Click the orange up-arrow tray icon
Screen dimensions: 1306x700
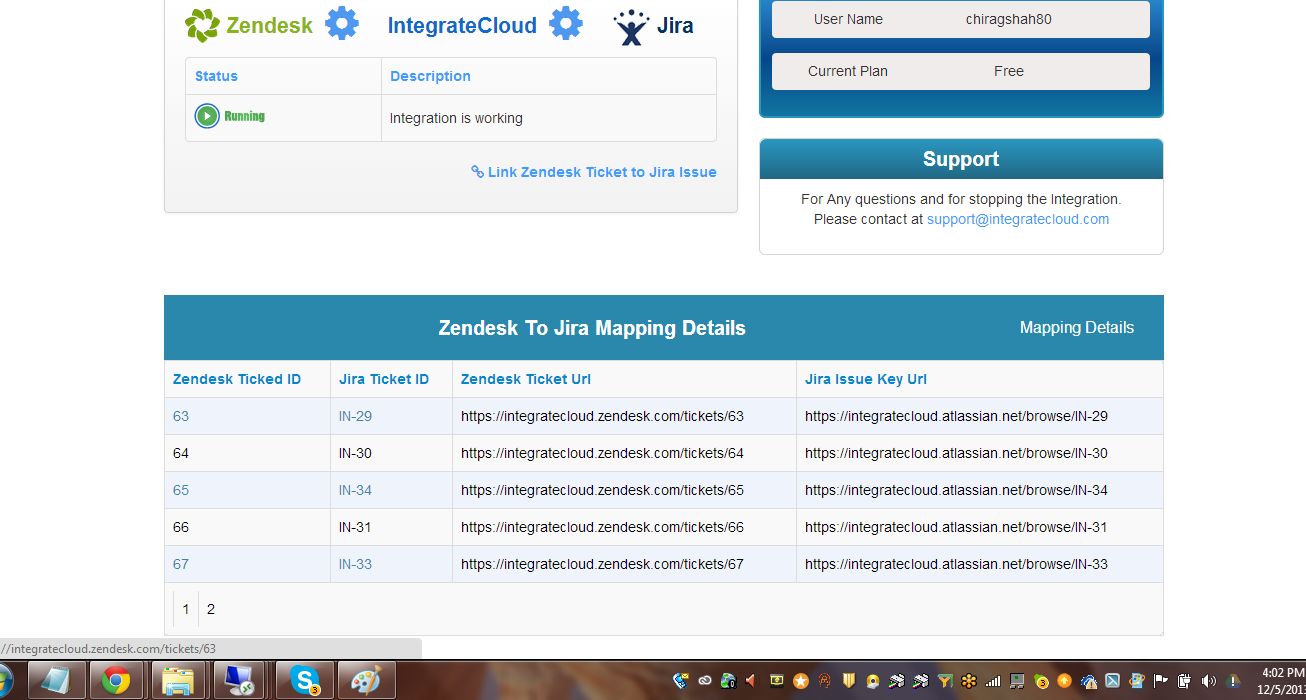[1064, 681]
